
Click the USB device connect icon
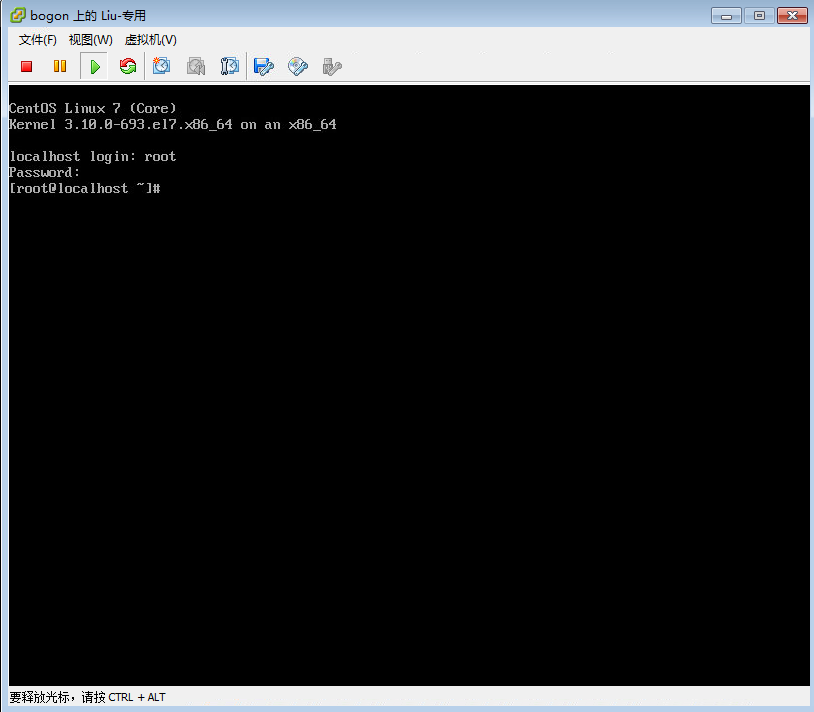pyautogui.click(x=332, y=66)
